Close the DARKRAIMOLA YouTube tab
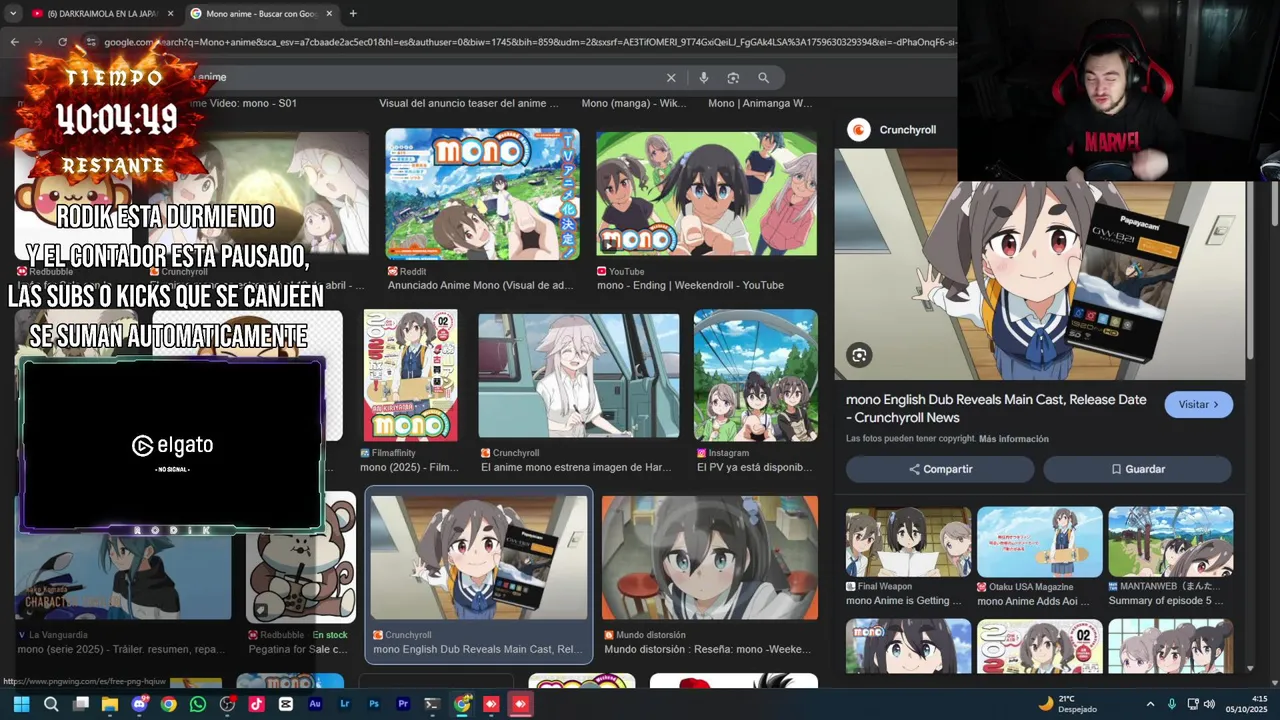This screenshot has width=1280, height=720. [x=170, y=13]
